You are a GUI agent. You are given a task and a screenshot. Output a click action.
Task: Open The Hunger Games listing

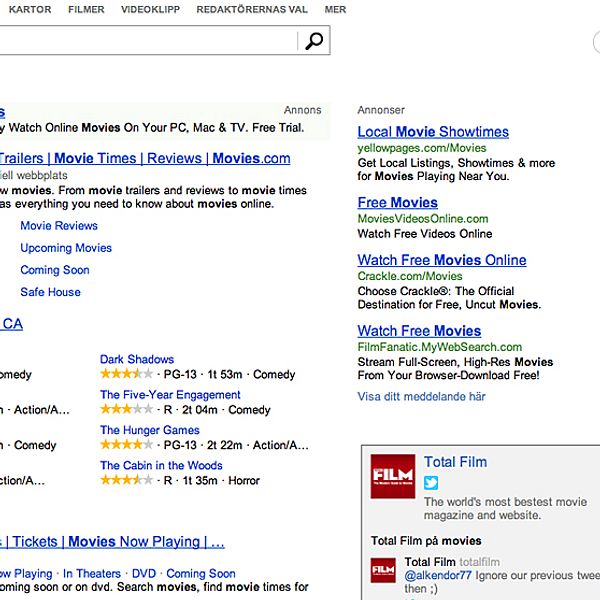click(149, 430)
